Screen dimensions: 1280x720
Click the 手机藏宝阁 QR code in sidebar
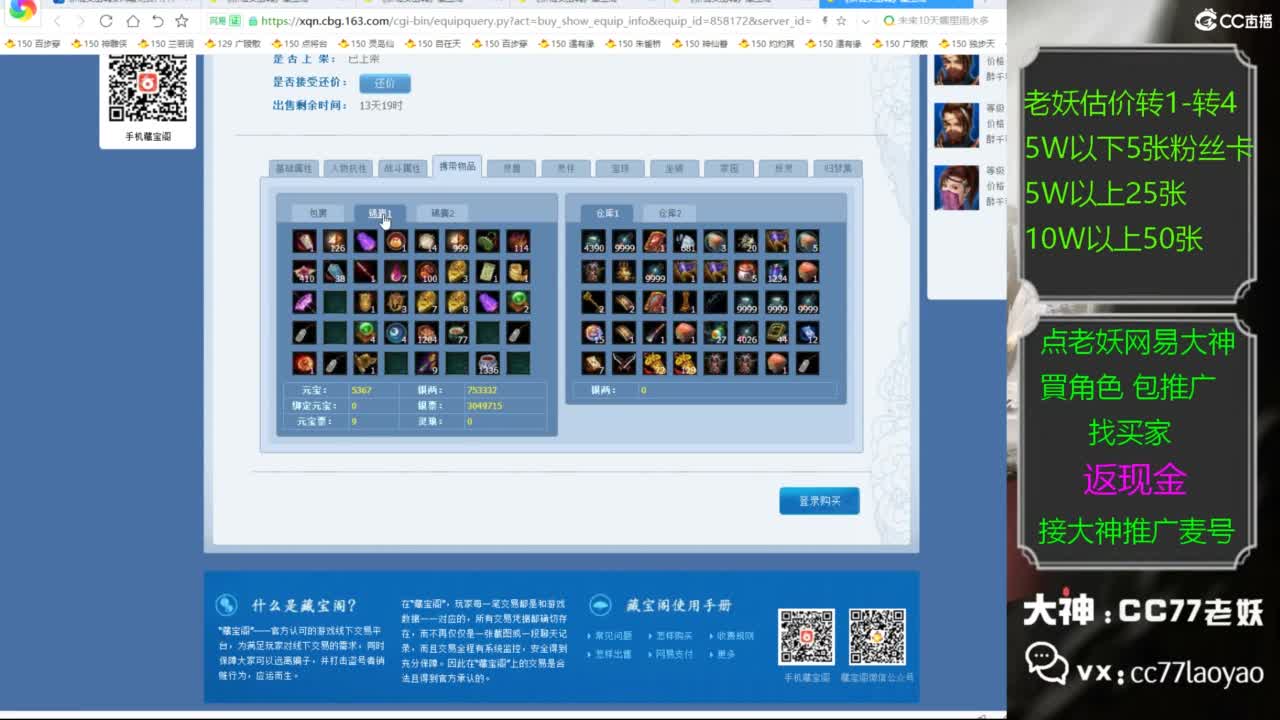click(x=148, y=86)
